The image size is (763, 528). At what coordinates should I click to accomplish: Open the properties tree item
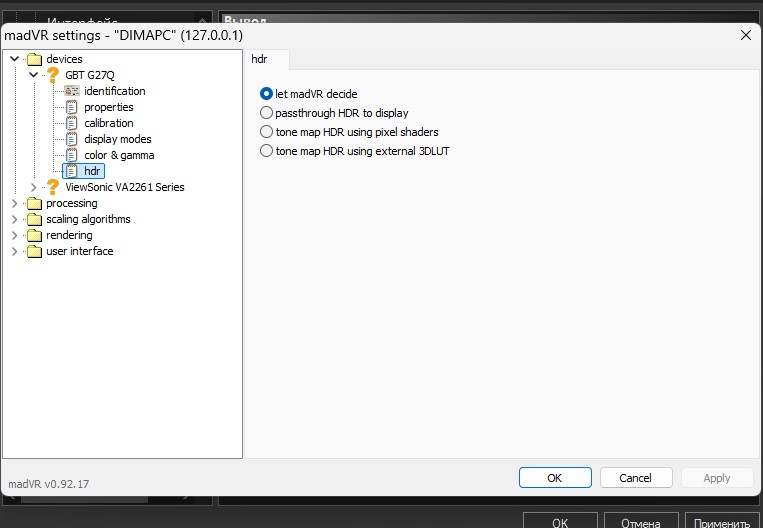tap(109, 107)
